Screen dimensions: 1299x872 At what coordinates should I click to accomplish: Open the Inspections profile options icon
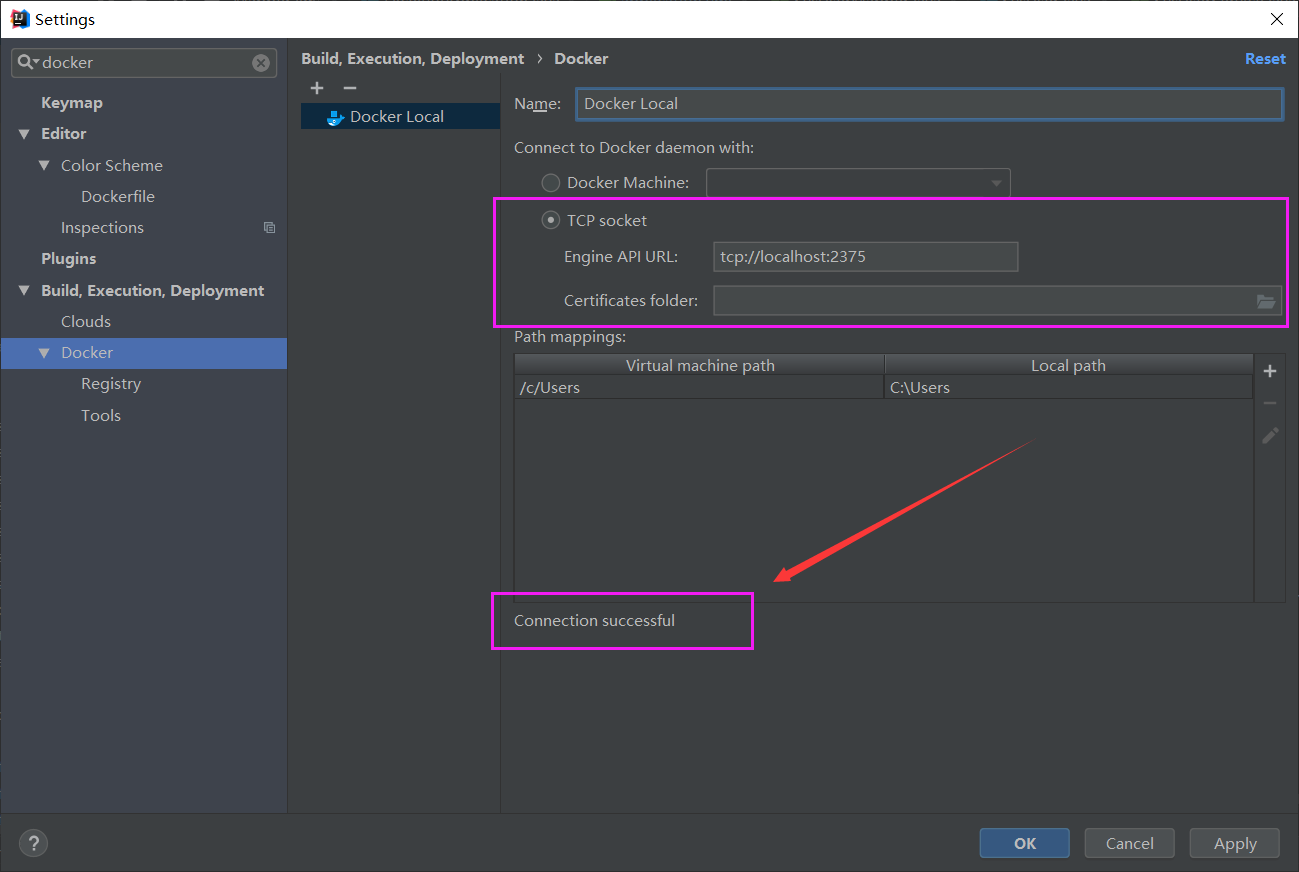[269, 227]
